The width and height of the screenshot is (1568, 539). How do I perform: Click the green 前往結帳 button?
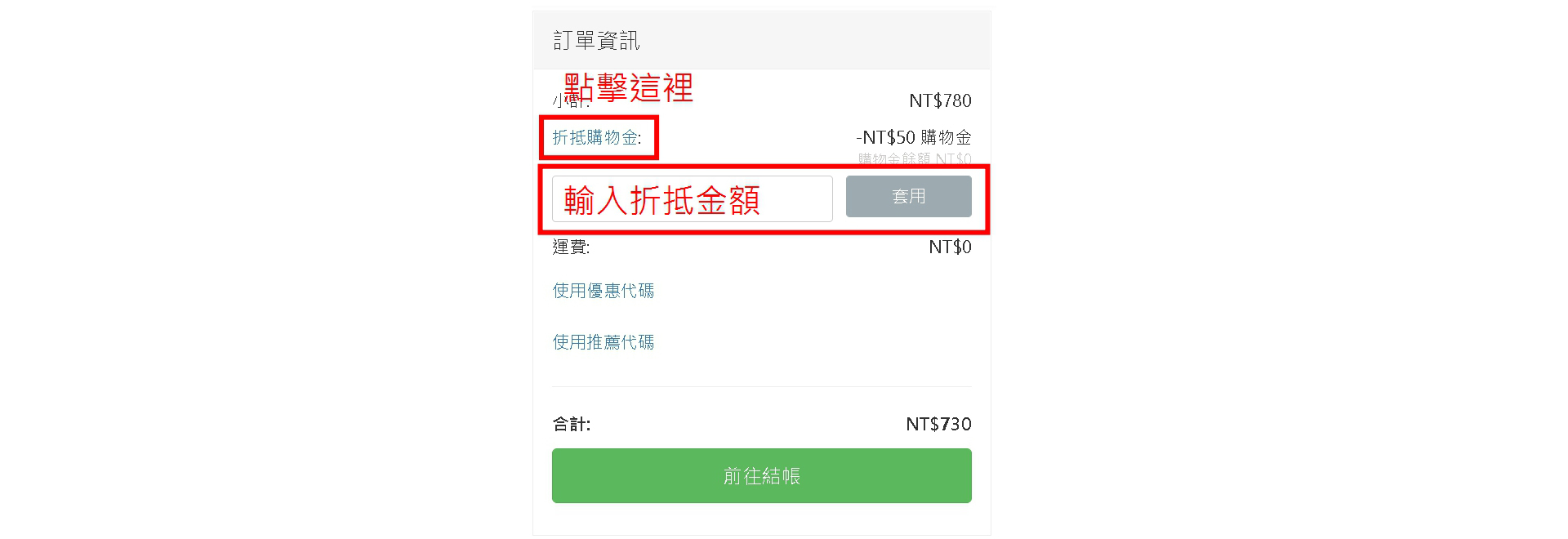tap(761, 475)
